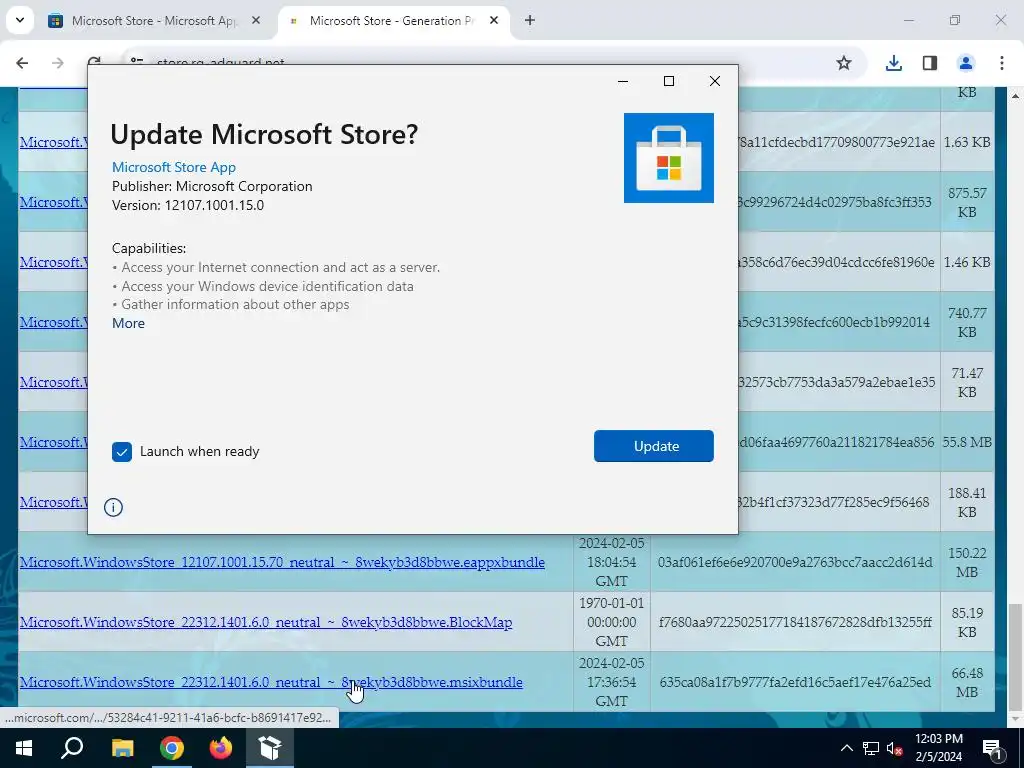Close the Update Microsoft Store dialog
The image size is (1024, 768).
pos(715,81)
